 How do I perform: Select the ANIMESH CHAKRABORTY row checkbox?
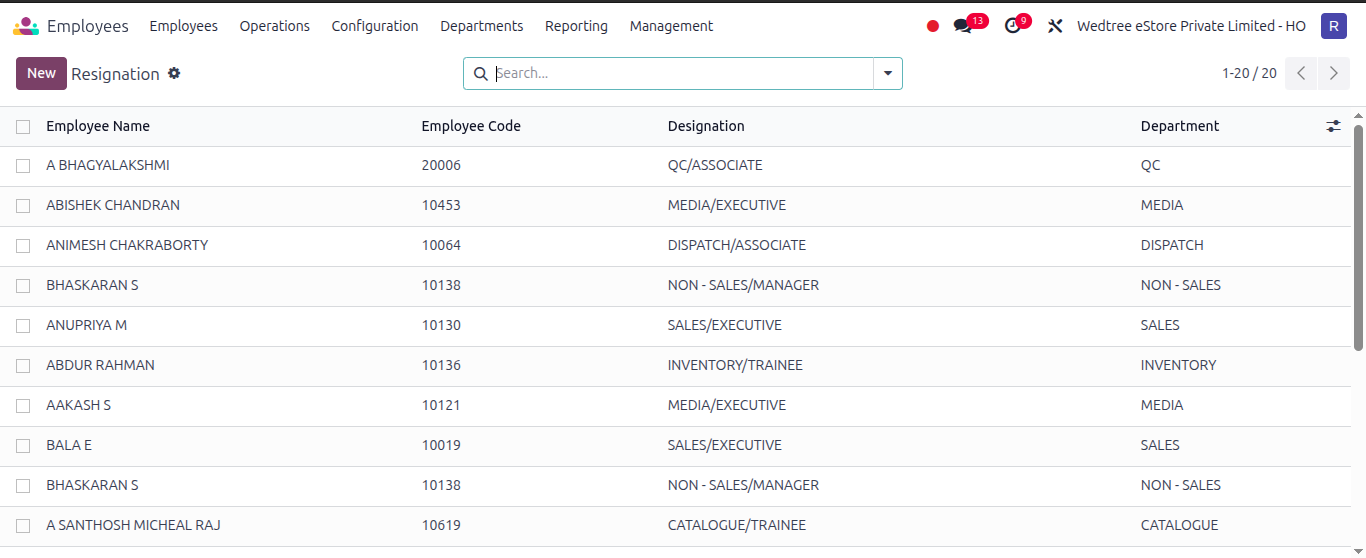23,246
